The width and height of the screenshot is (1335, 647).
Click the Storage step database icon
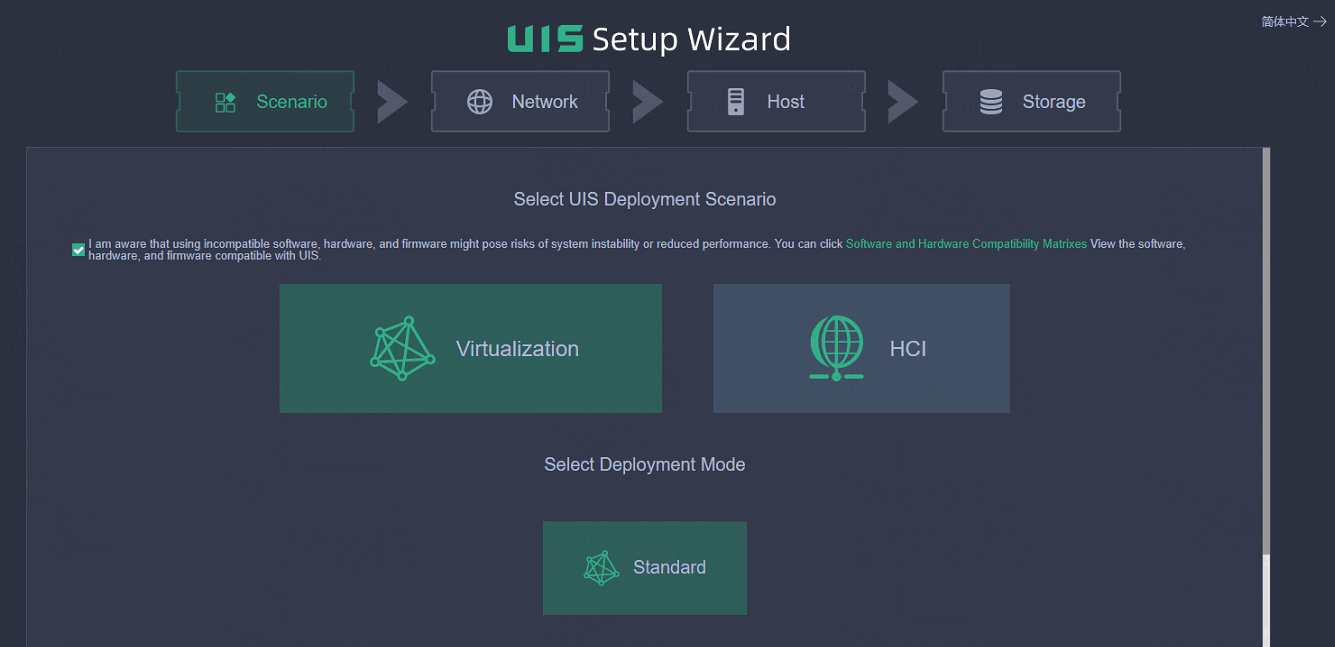coord(991,102)
